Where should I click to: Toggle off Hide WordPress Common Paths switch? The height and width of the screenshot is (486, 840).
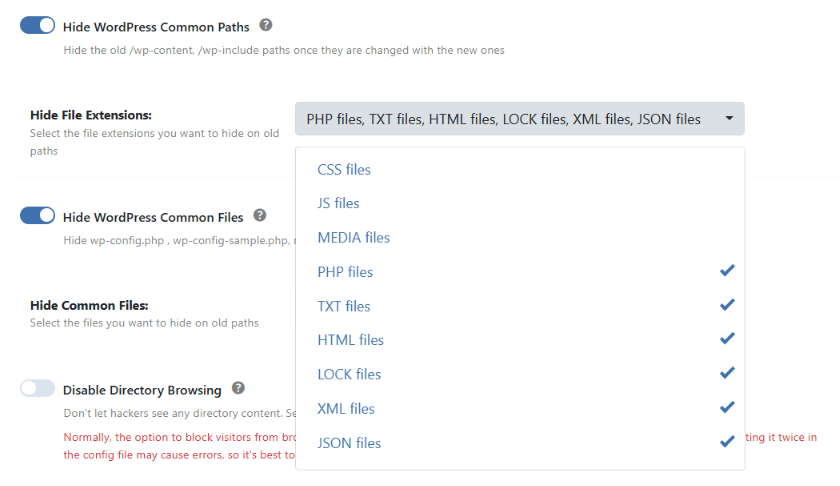pos(38,26)
